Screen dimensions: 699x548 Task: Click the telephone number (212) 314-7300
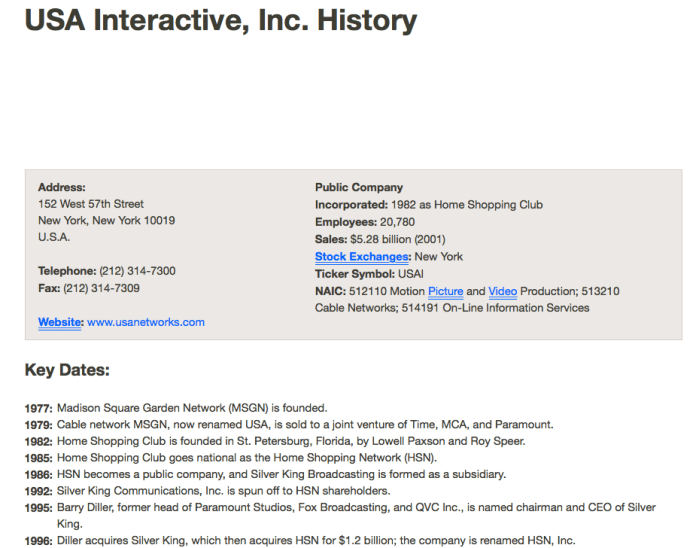(137, 271)
